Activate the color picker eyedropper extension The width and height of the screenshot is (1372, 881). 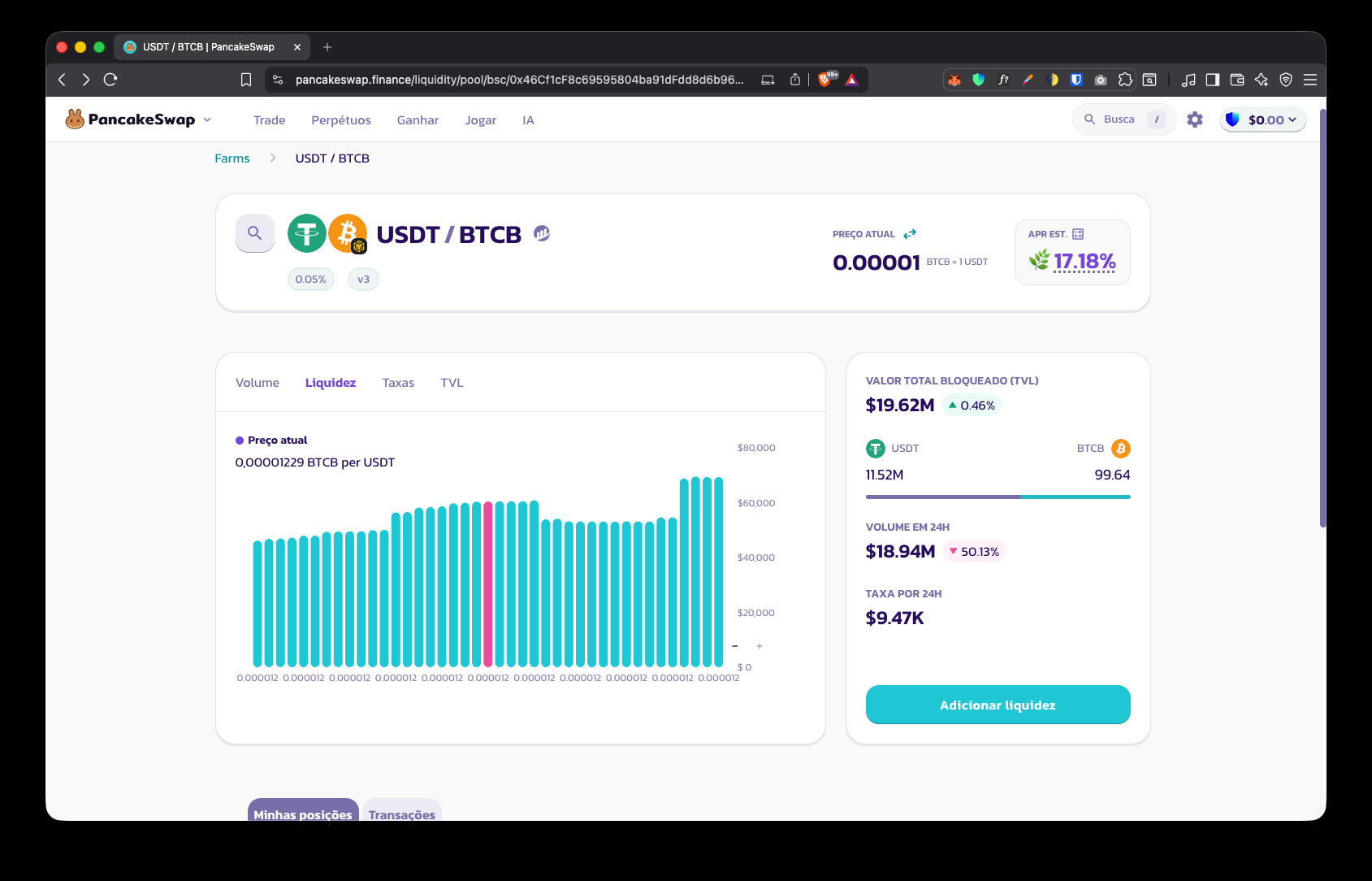coord(1028,80)
